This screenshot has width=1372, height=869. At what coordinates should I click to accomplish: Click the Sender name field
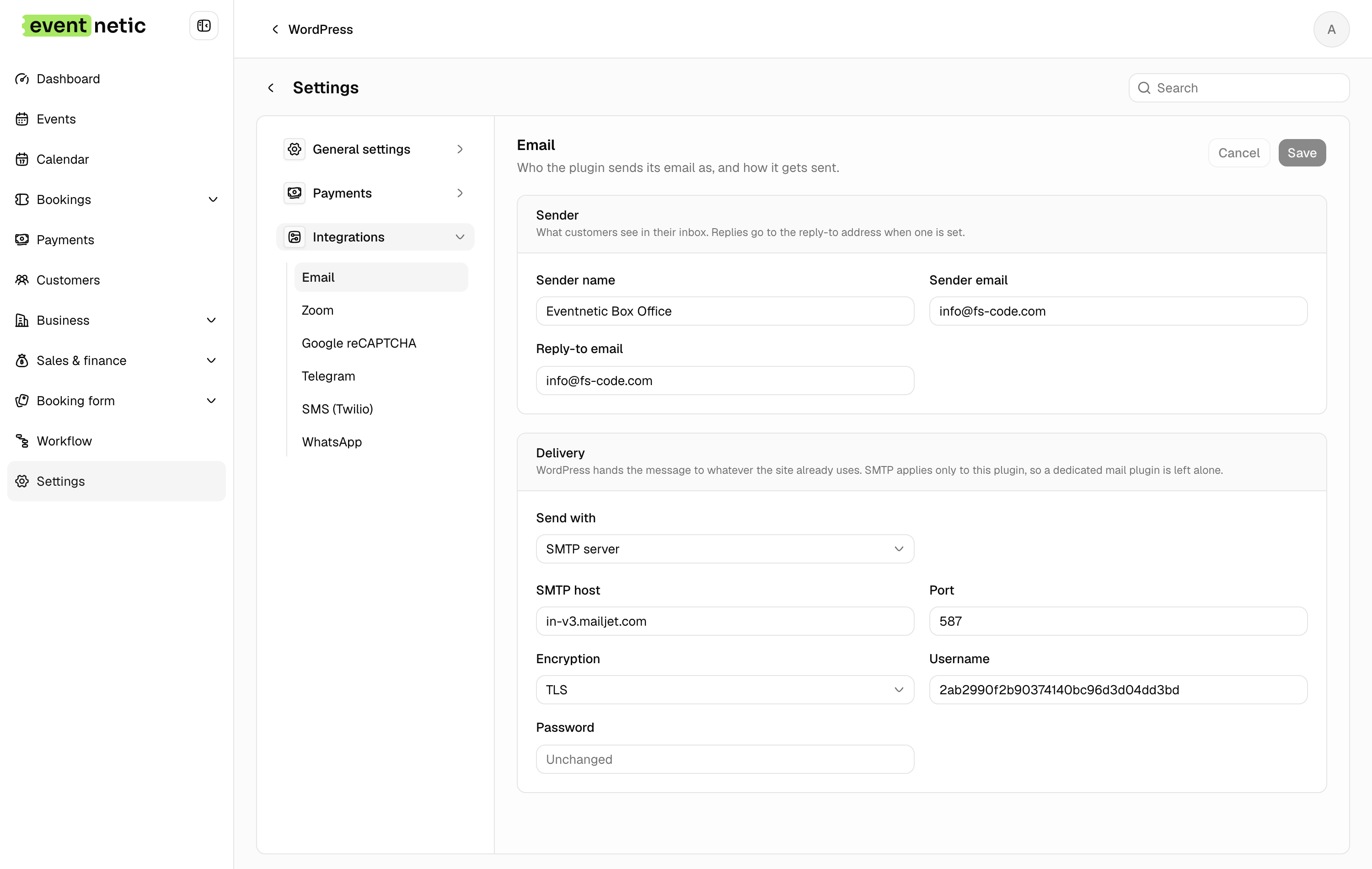point(725,311)
